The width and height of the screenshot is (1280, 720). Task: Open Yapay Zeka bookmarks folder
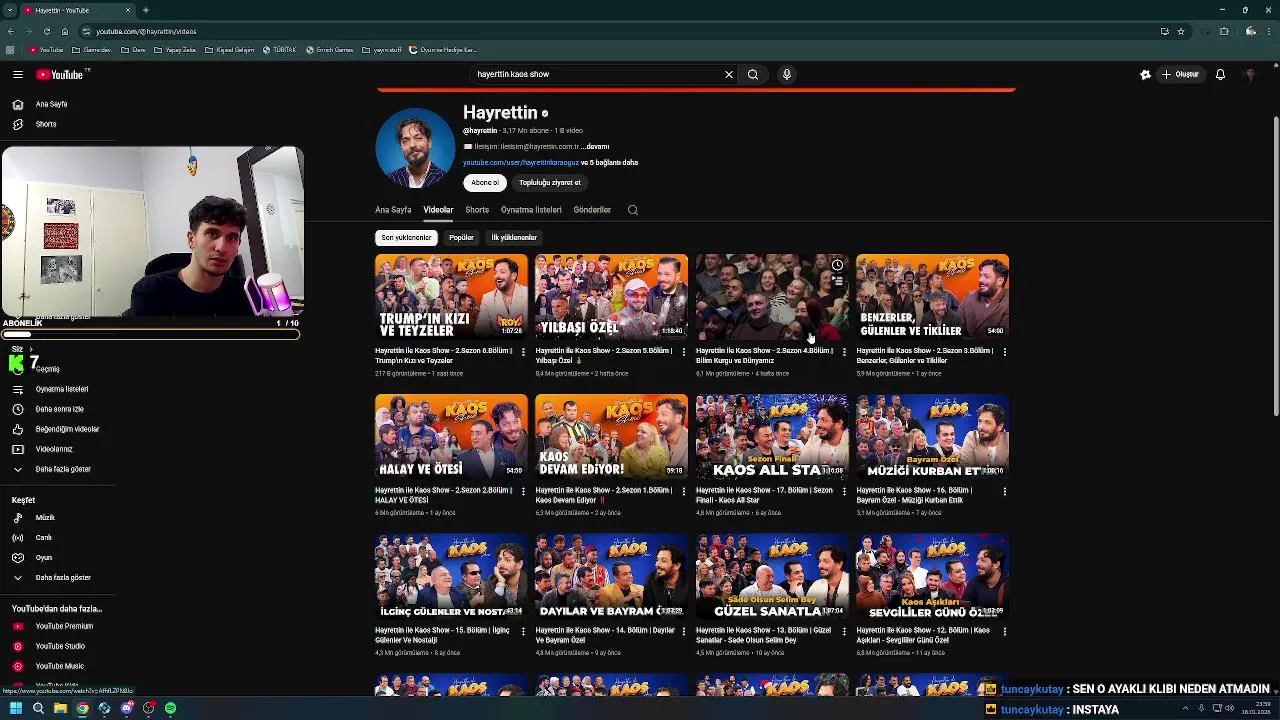coord(175,50)
